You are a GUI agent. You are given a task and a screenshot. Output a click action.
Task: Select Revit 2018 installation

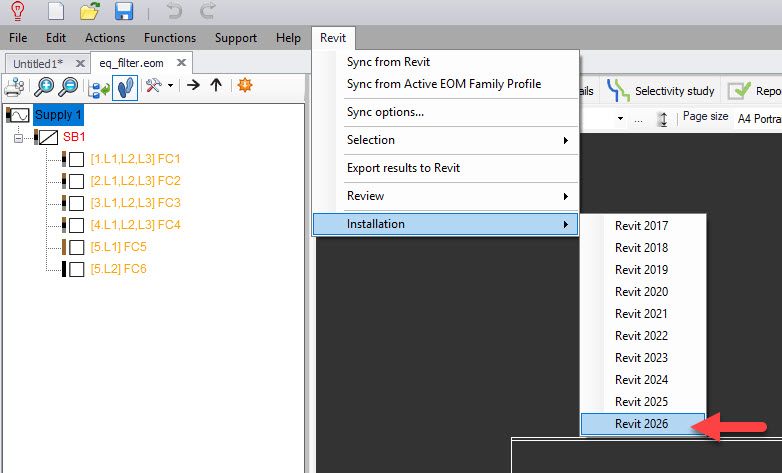[643, 248]
